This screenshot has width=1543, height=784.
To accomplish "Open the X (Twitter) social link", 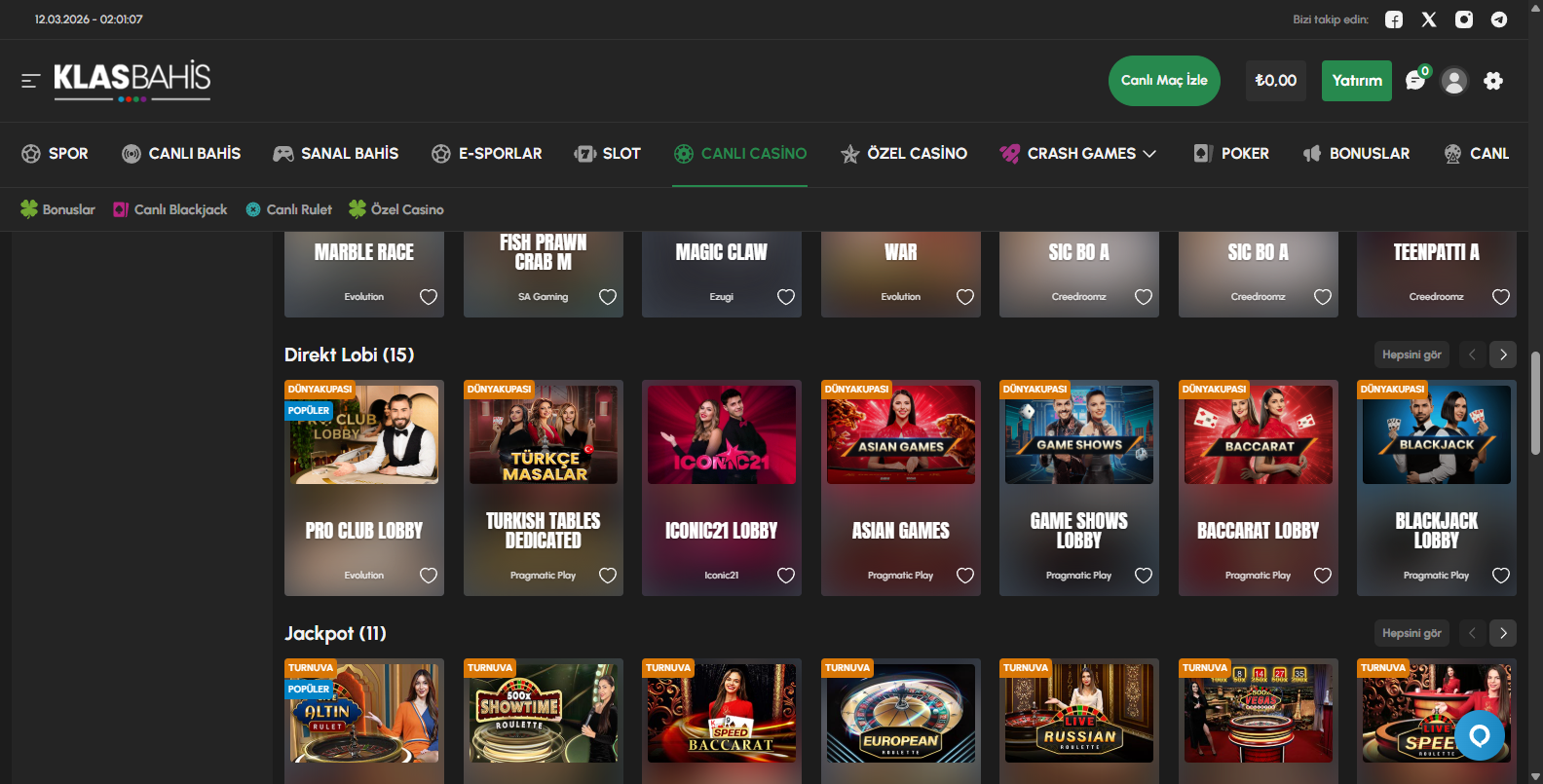I will click(x=1429, y=19).
